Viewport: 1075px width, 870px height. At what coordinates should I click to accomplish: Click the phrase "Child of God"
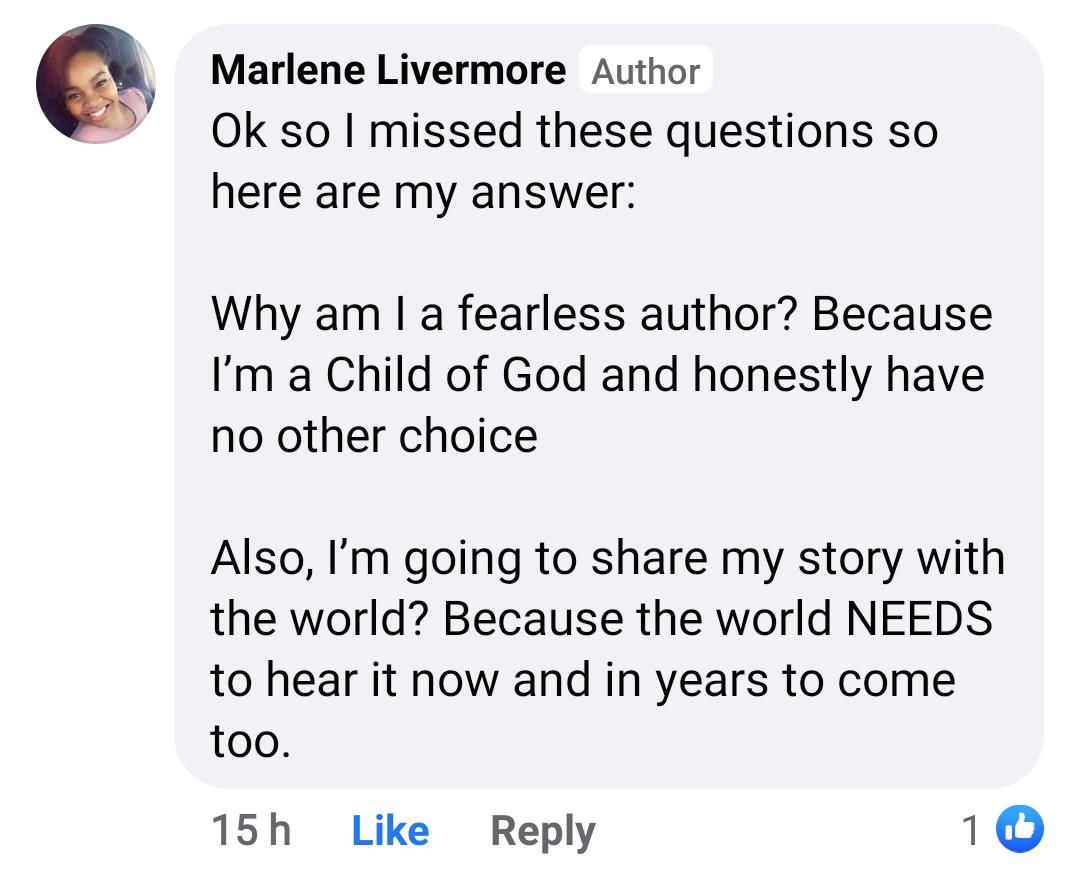[x=456, y=375]
